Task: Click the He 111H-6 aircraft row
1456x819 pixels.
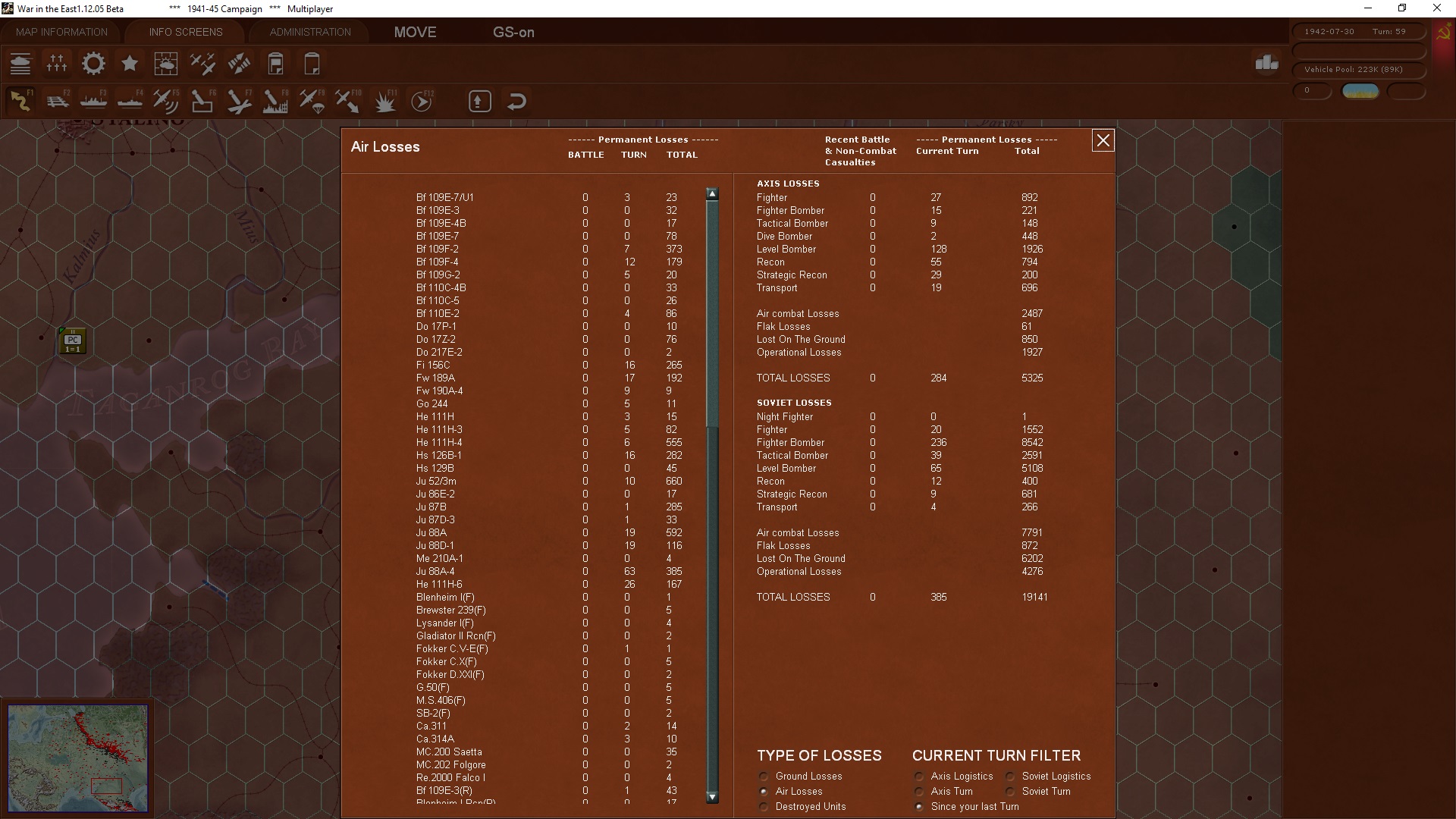Action: [x=550, y=584]
